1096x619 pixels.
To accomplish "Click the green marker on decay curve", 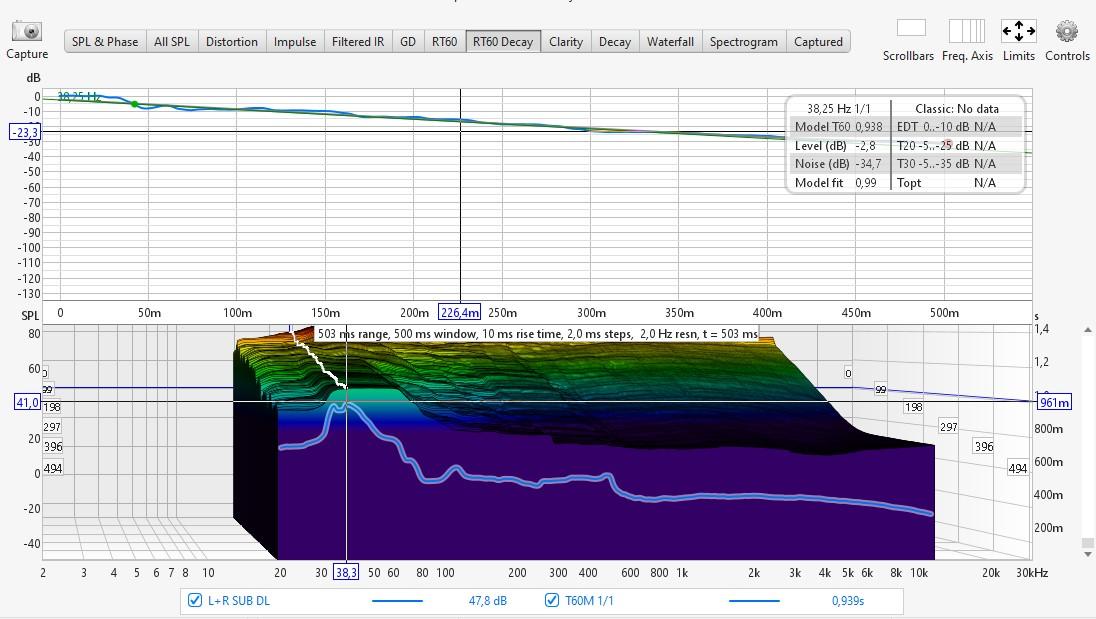I will pyautogui.click(x=135, y=104).
